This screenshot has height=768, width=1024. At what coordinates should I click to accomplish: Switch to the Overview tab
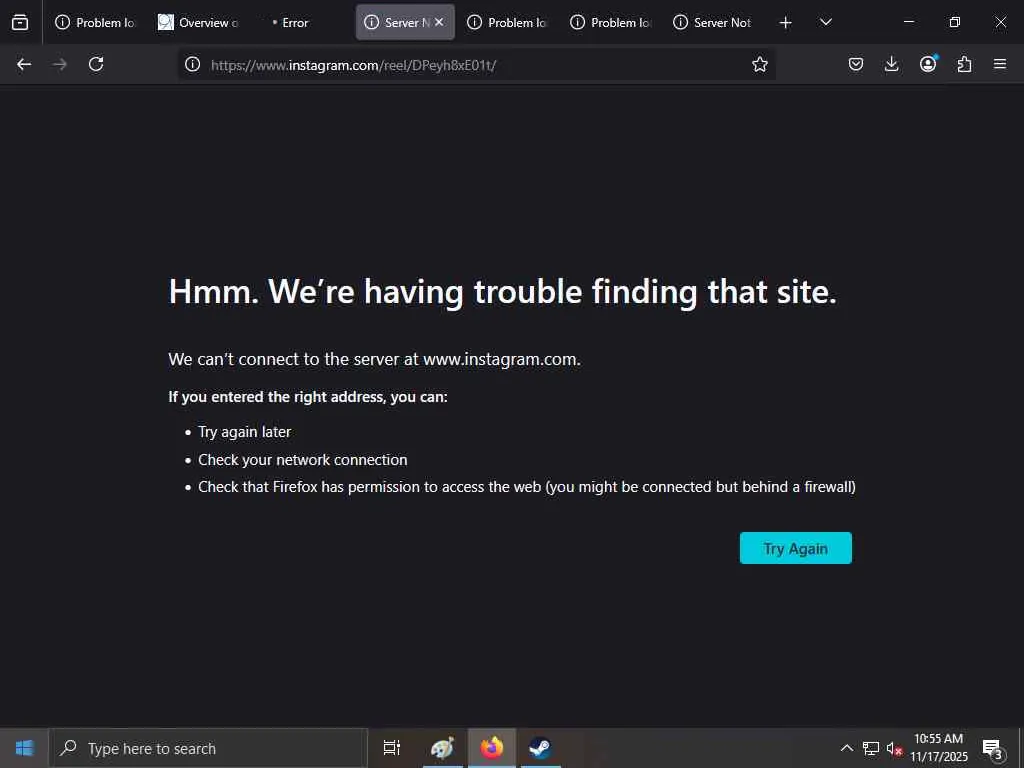pyautogui.click(x=199, y=22)
